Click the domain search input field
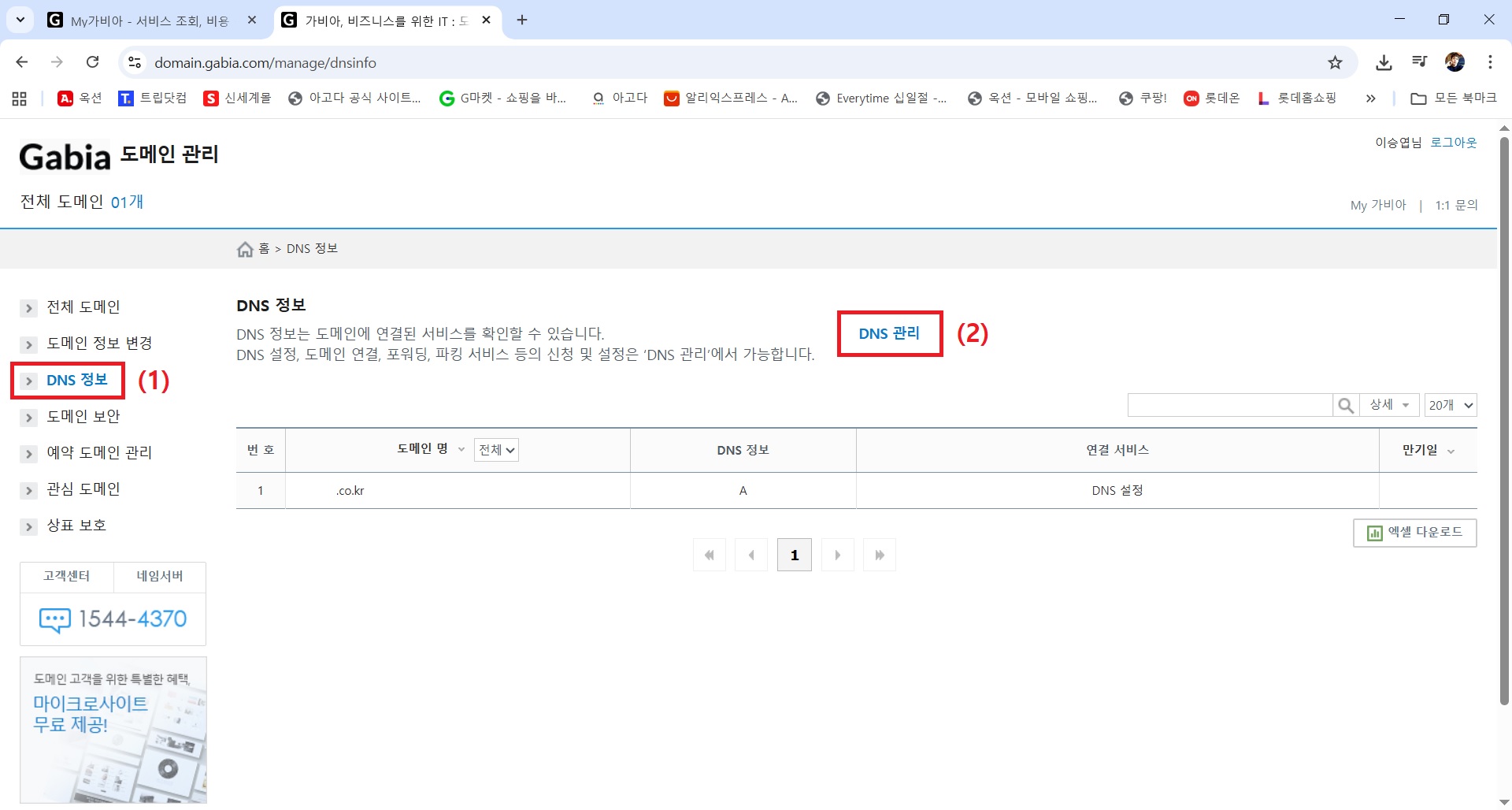This screenshot has height=810, width=1512. [x=1230, y=405]
